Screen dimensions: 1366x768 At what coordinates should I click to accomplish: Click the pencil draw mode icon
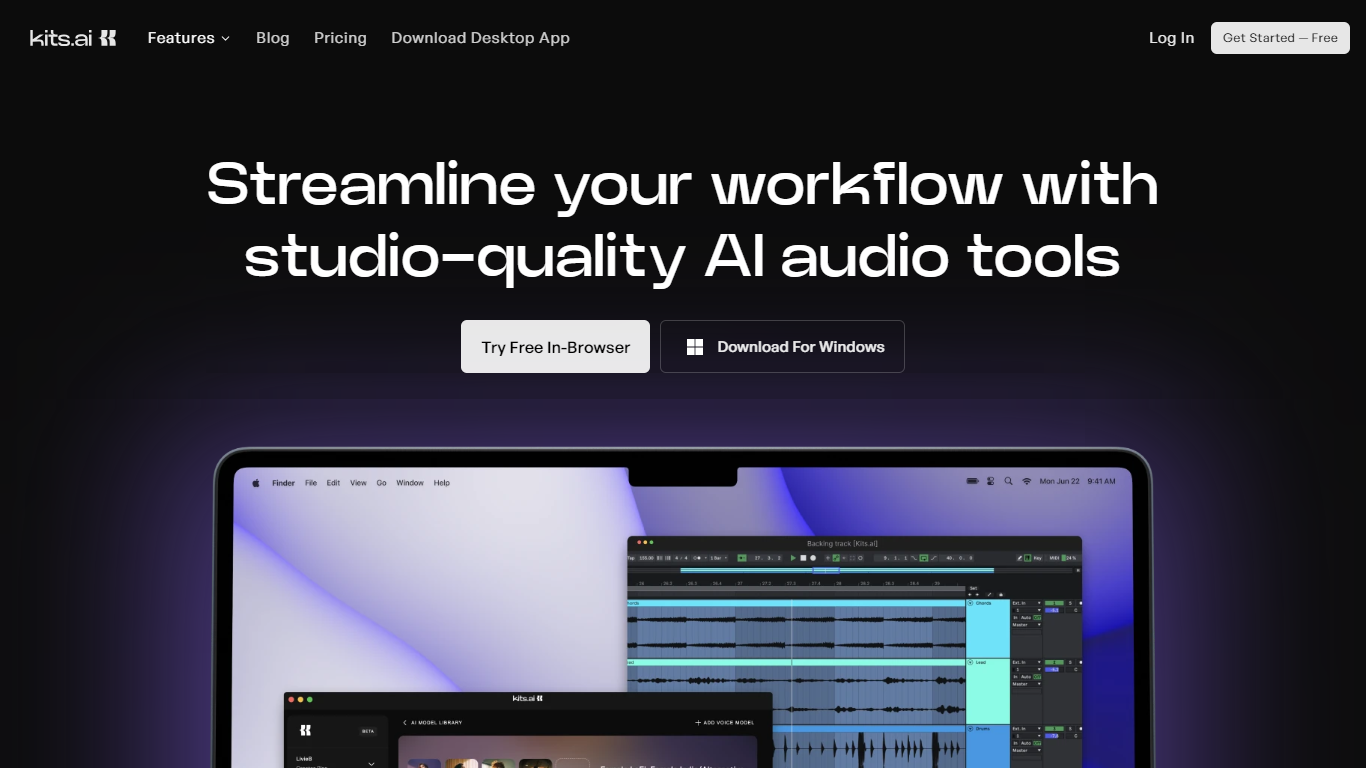[x=1019, y=558]
